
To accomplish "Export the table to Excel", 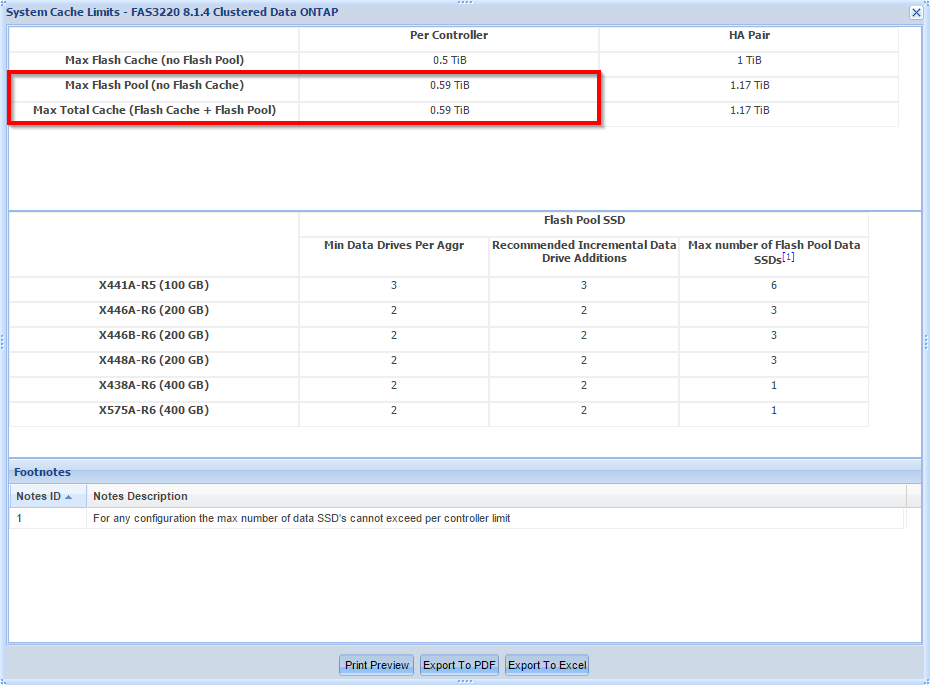I will (x=547, y=665).
